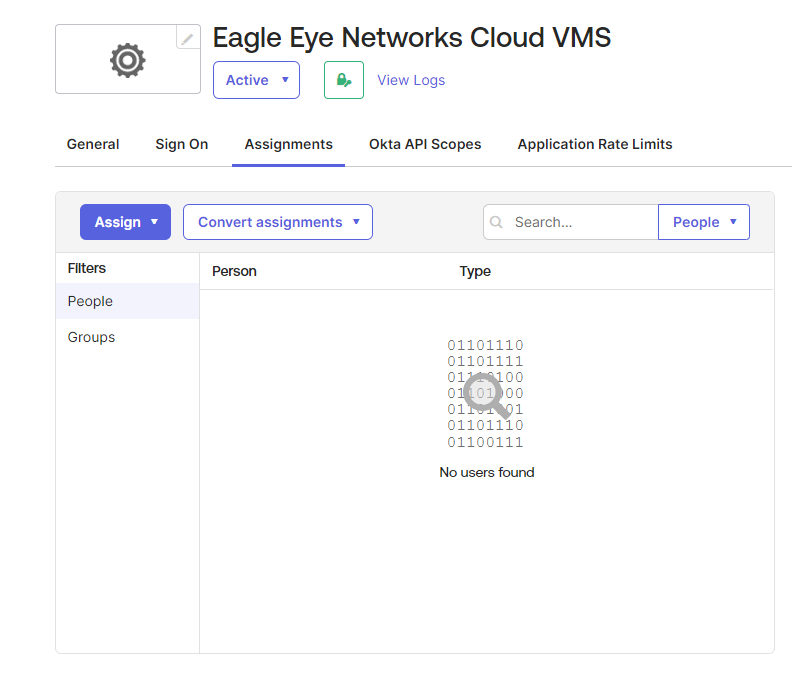Open the Okta API Scopes tab
Screen dimensions: 792x682
[425, 144]
